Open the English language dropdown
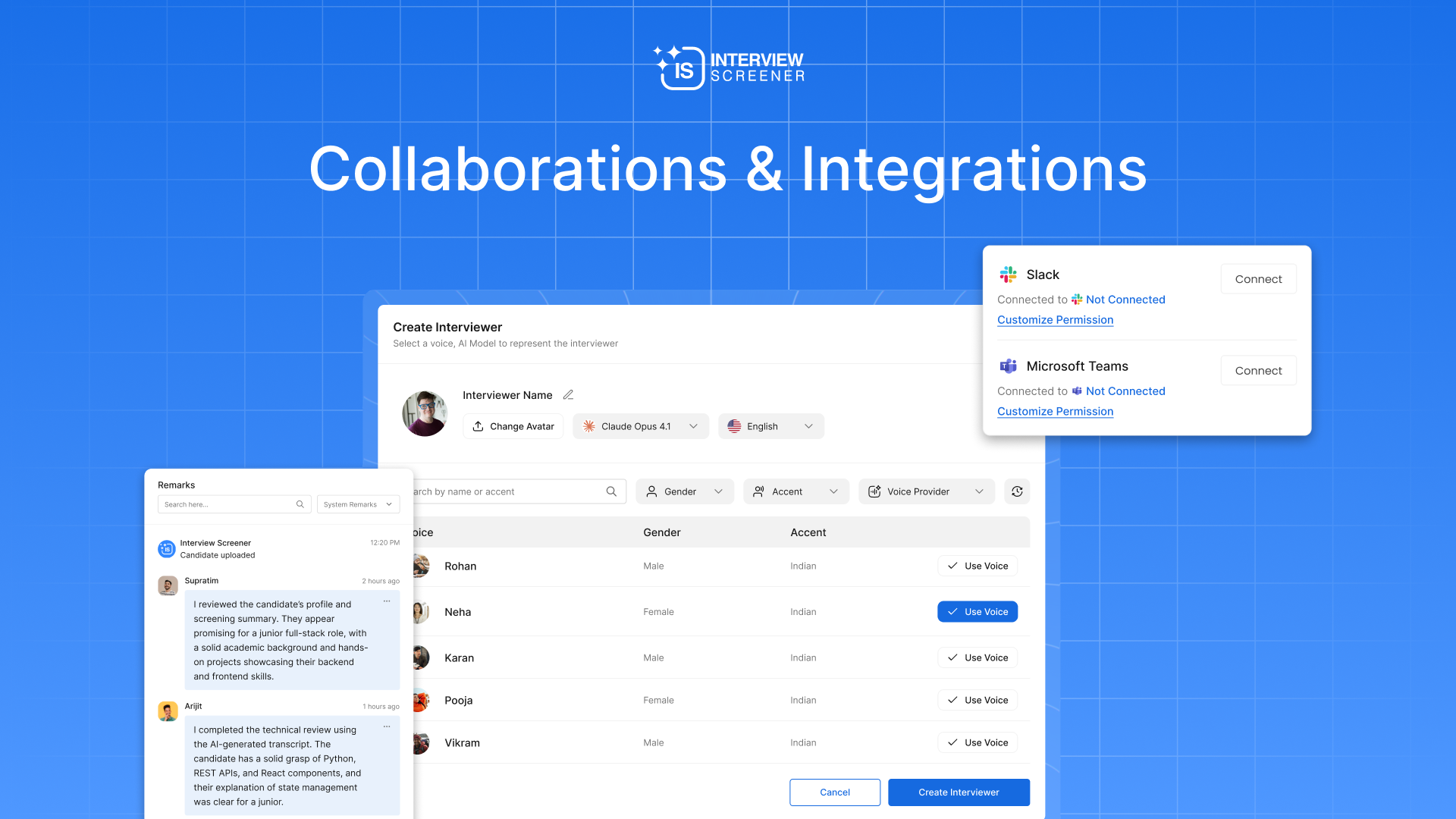This screenshot has width=1456, height=819. (x=771, y=426)
